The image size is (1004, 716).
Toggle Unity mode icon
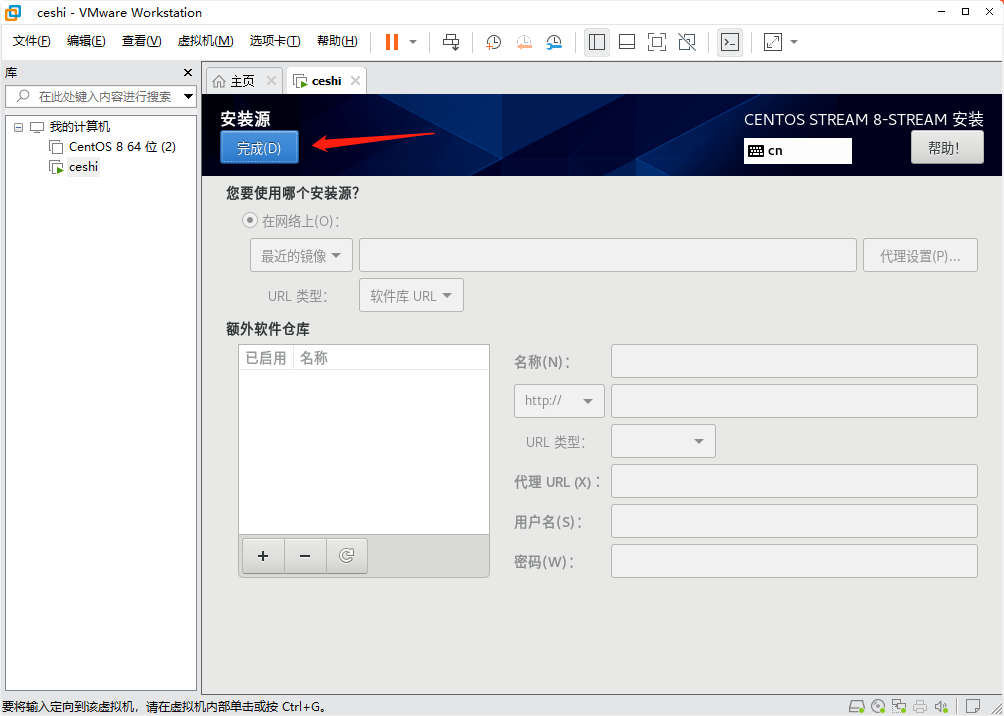[x=687, y=42]
